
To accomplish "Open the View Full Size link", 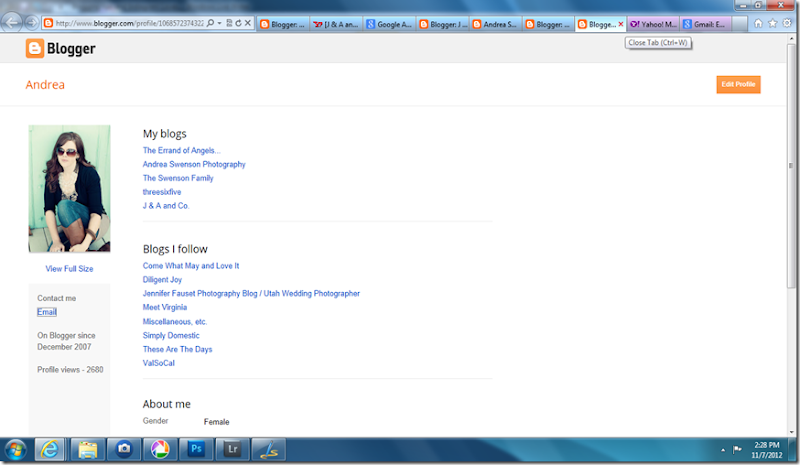I will pyautogui.click(x=69, y=268).
